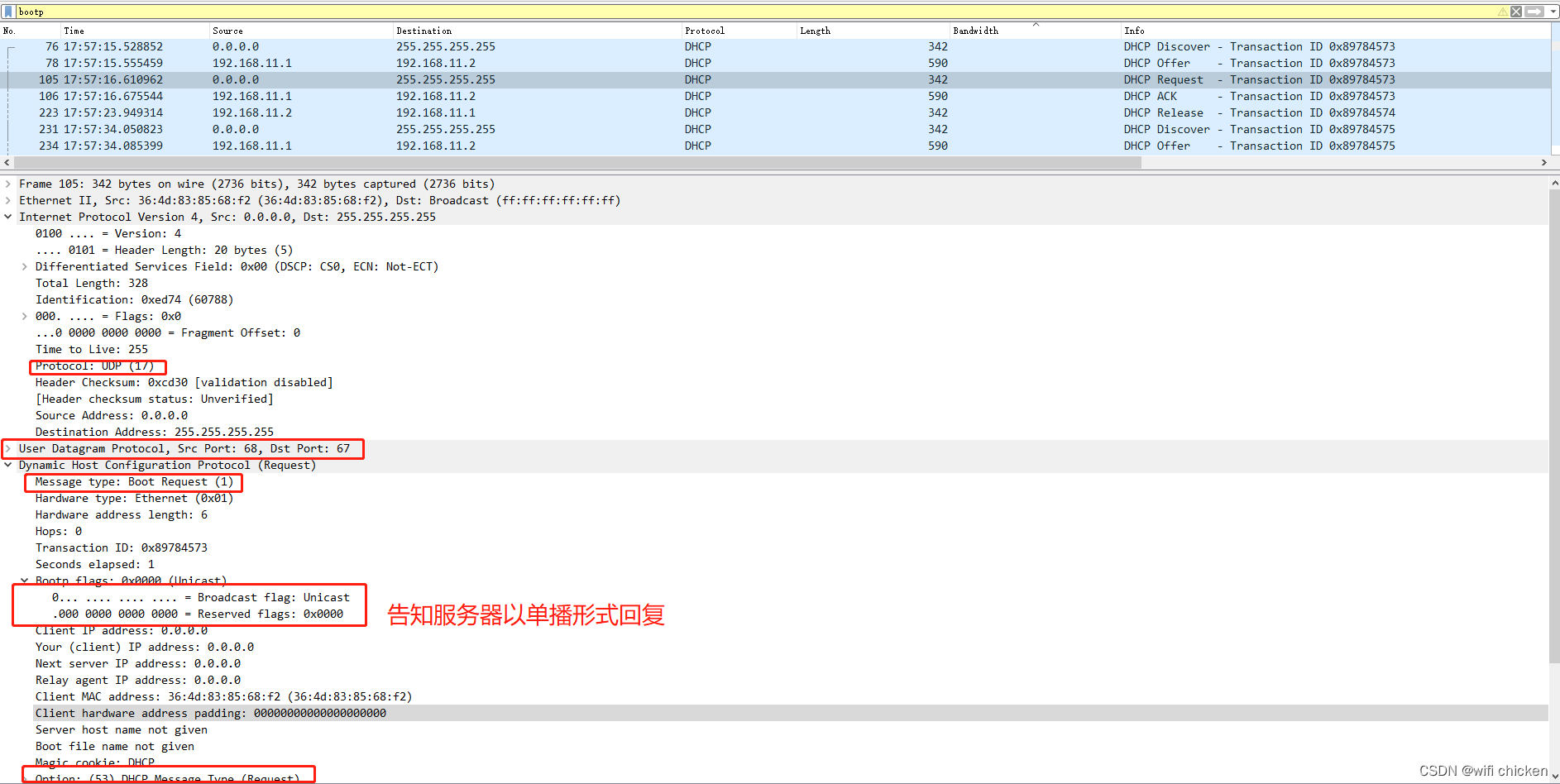
Task: Expand the Ethernet II tree node
Action: [8, 200]
